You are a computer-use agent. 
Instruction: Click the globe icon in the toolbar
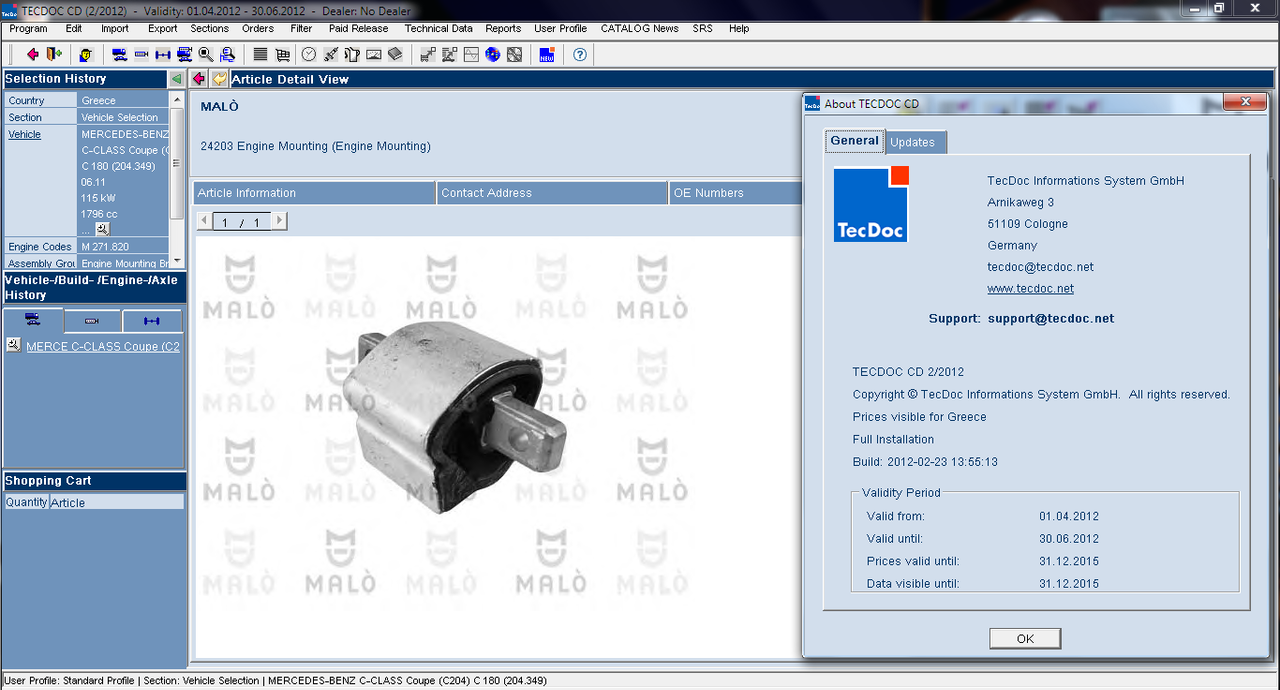pyautogui.click(x=493, y=54)
